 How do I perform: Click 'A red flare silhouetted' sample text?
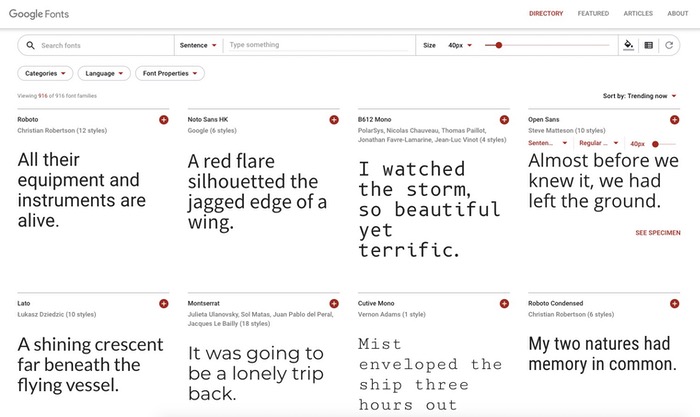[x=257, y=192]
